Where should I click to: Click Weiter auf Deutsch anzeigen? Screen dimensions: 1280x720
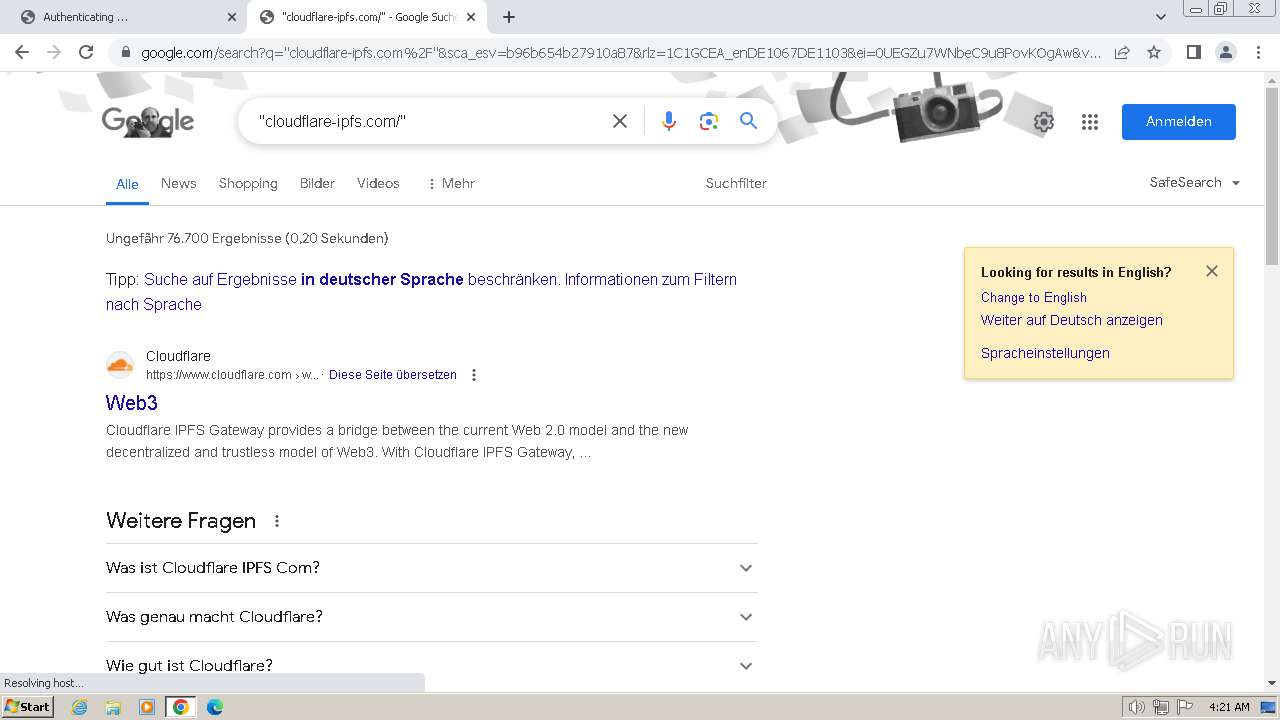pos(1071,320)
